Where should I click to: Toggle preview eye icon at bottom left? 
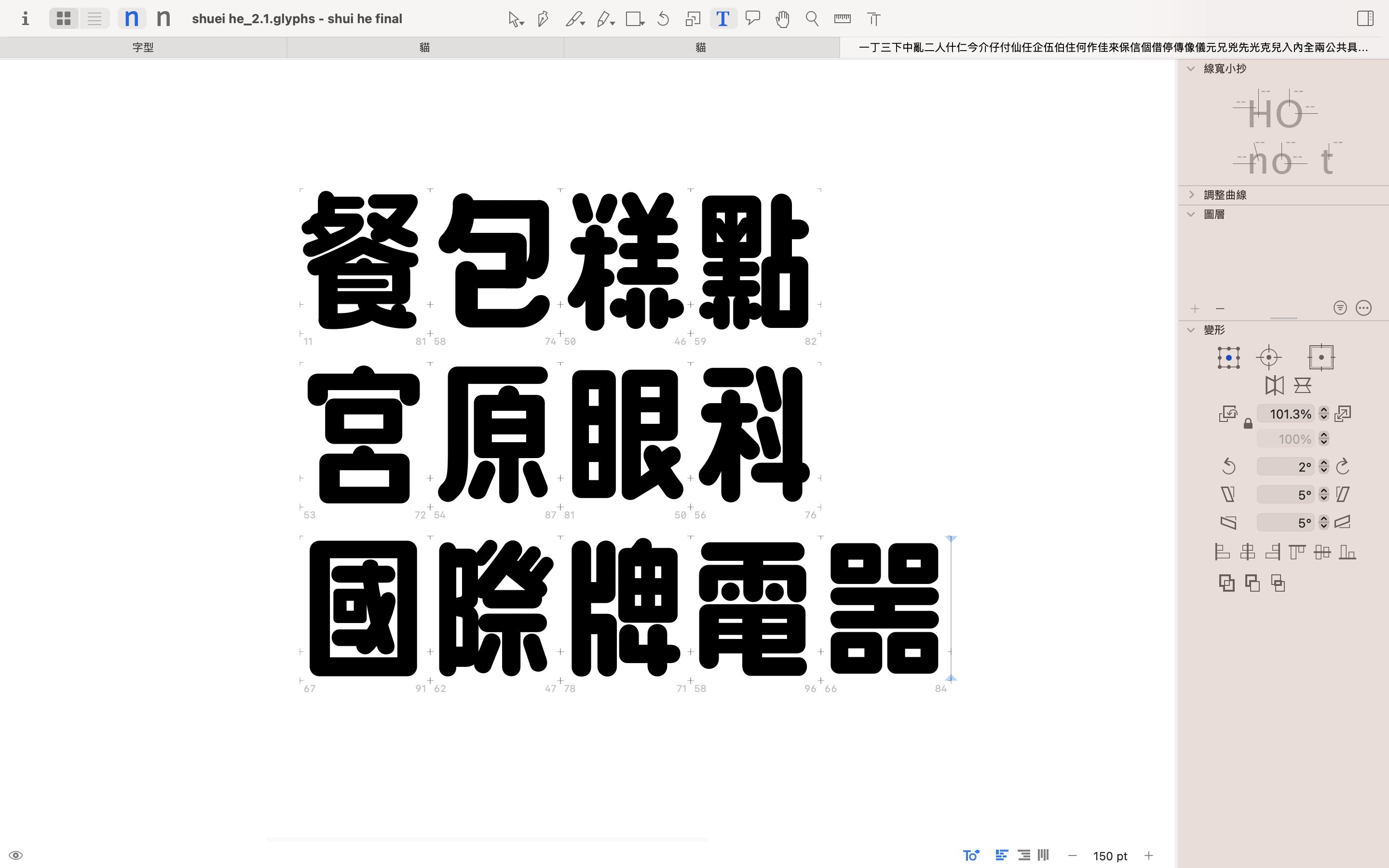16,855
